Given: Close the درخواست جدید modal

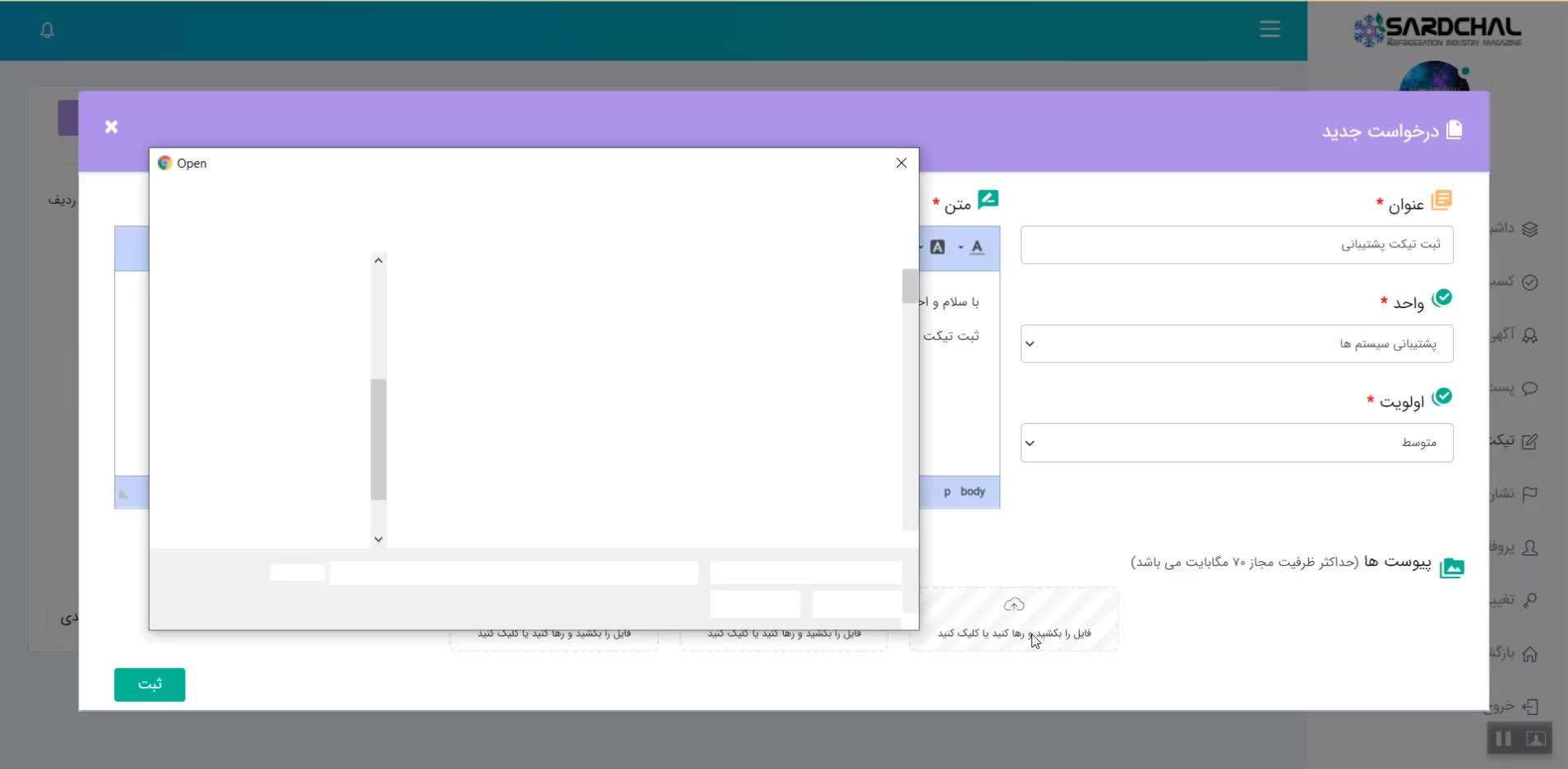Looking at the screenshot, I should point(112,127).
